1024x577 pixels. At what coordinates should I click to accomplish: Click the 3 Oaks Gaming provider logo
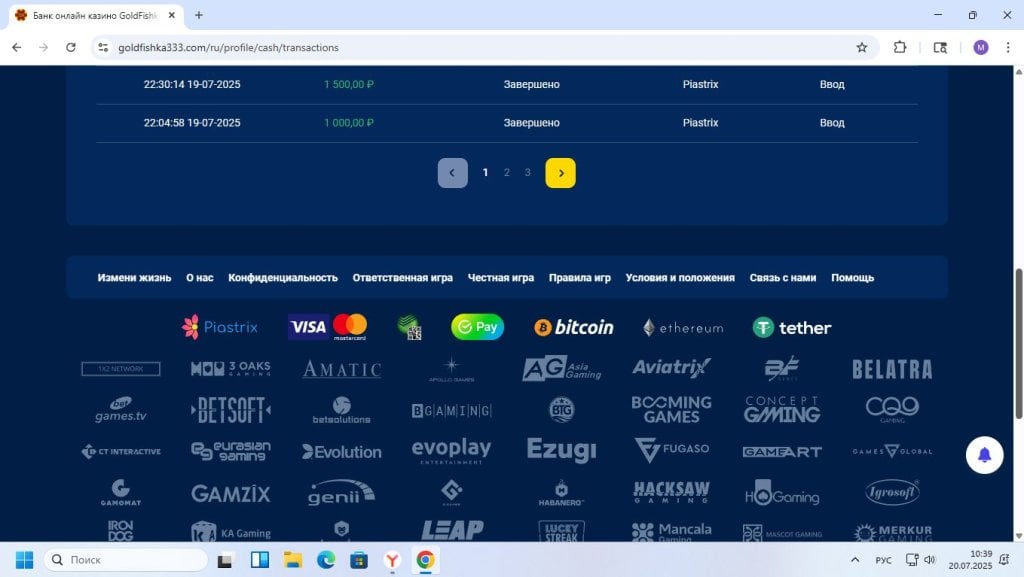coord(231,369)
